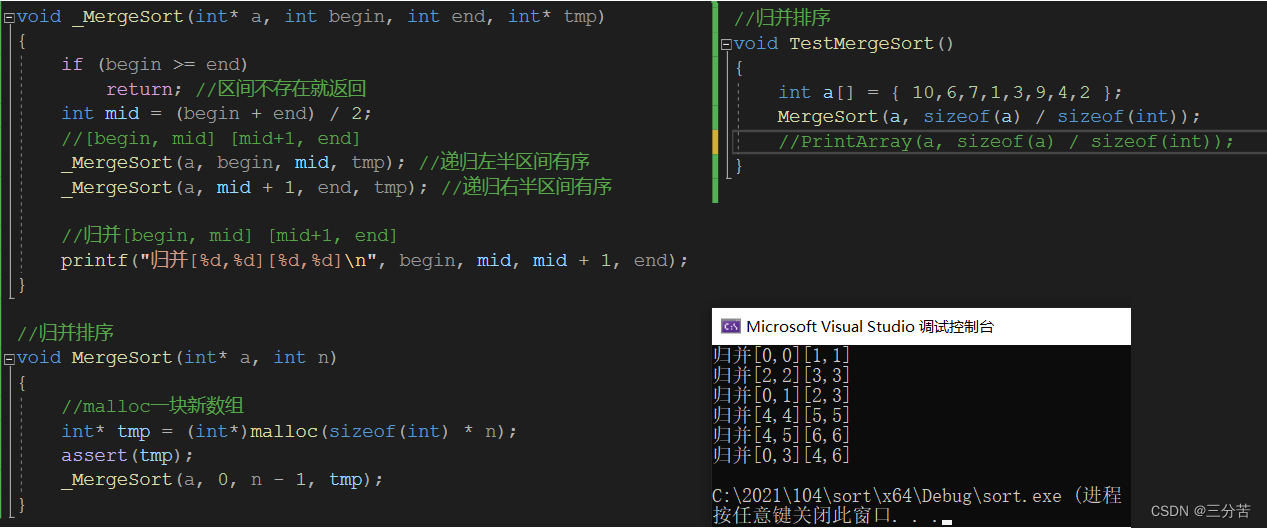Click the '//malloc一块新数组' comment
The width and height of the screenshot is (1267, 528).
point(152,406)
